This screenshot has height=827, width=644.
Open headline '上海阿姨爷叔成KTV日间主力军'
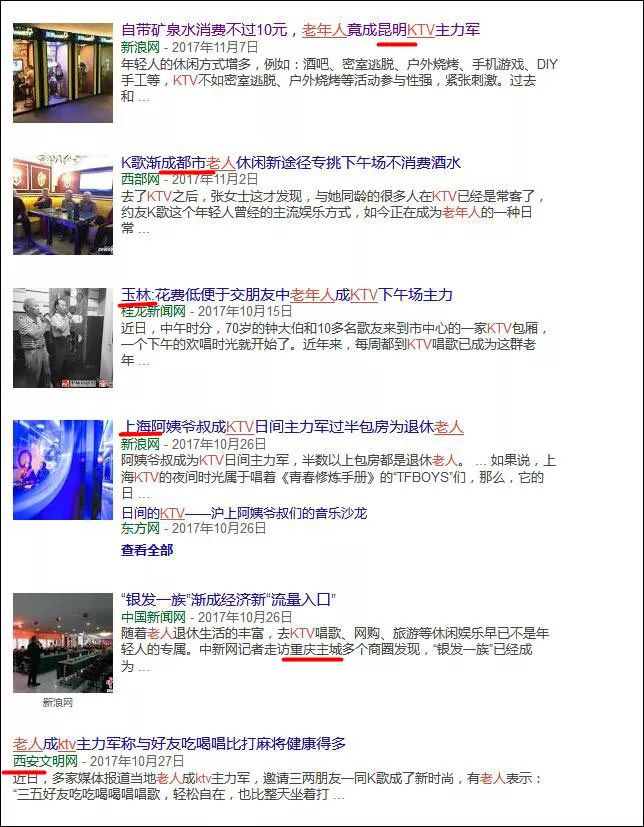pos(292,427)
